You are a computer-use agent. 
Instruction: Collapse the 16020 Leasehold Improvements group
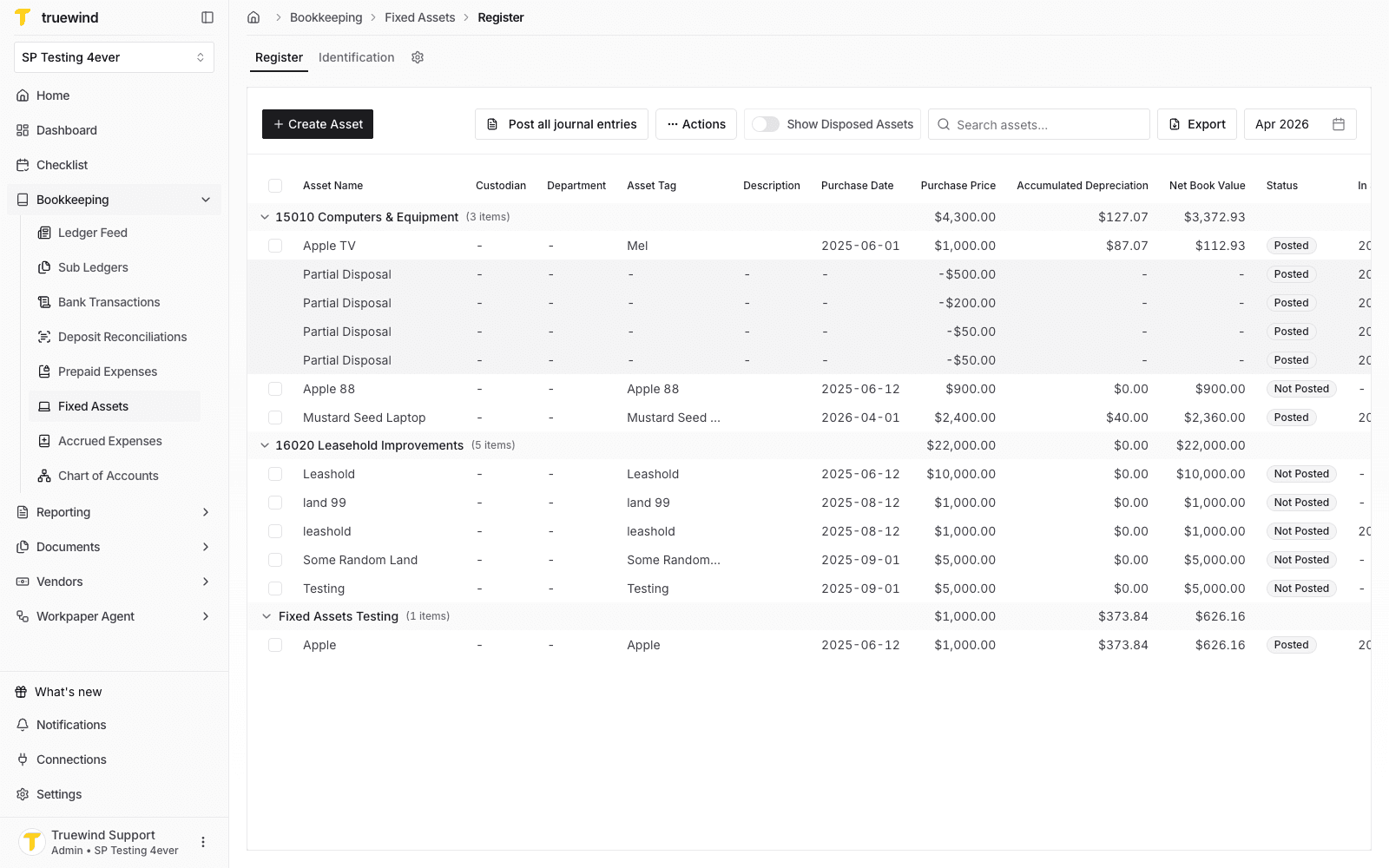point(265,445)
